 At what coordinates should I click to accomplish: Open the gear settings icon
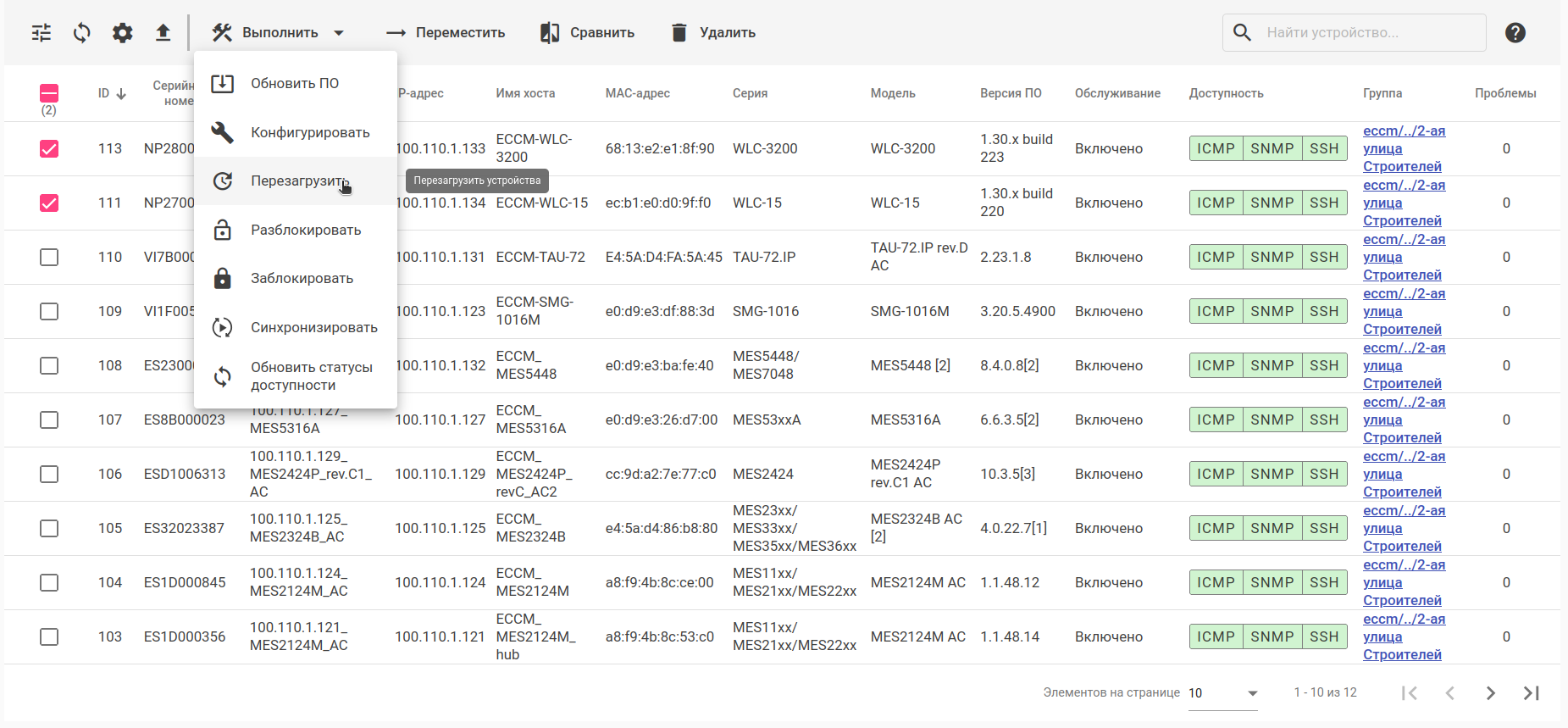tap(123, 33)
